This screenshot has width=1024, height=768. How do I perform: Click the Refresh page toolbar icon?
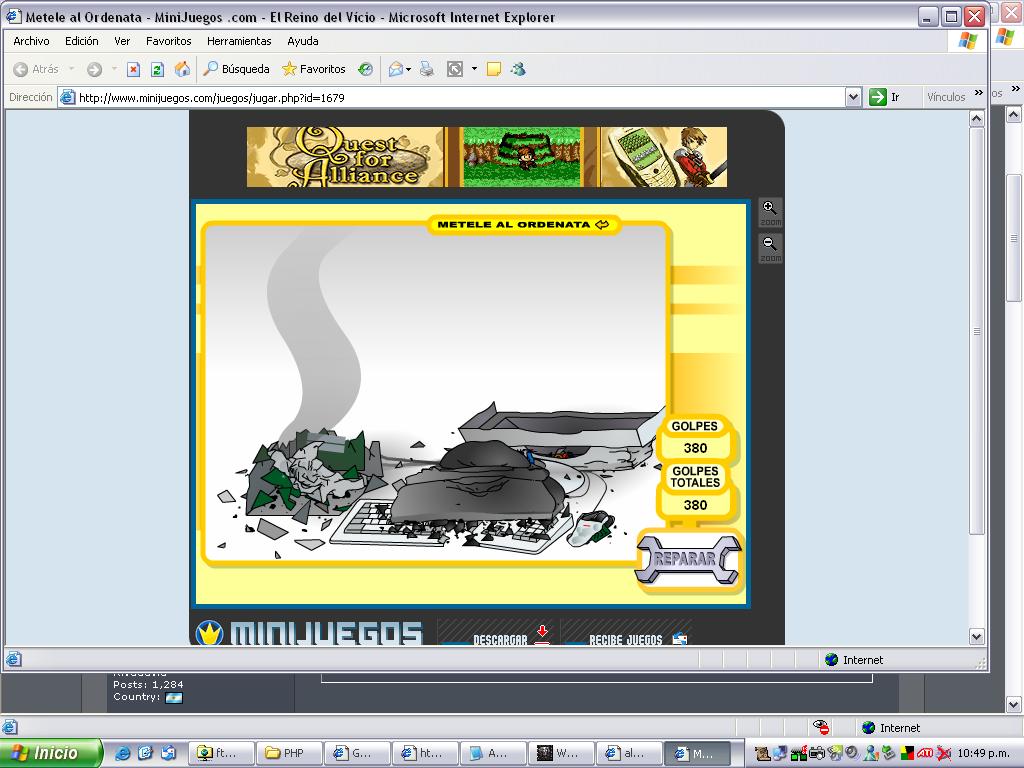[x=157, y=69]
